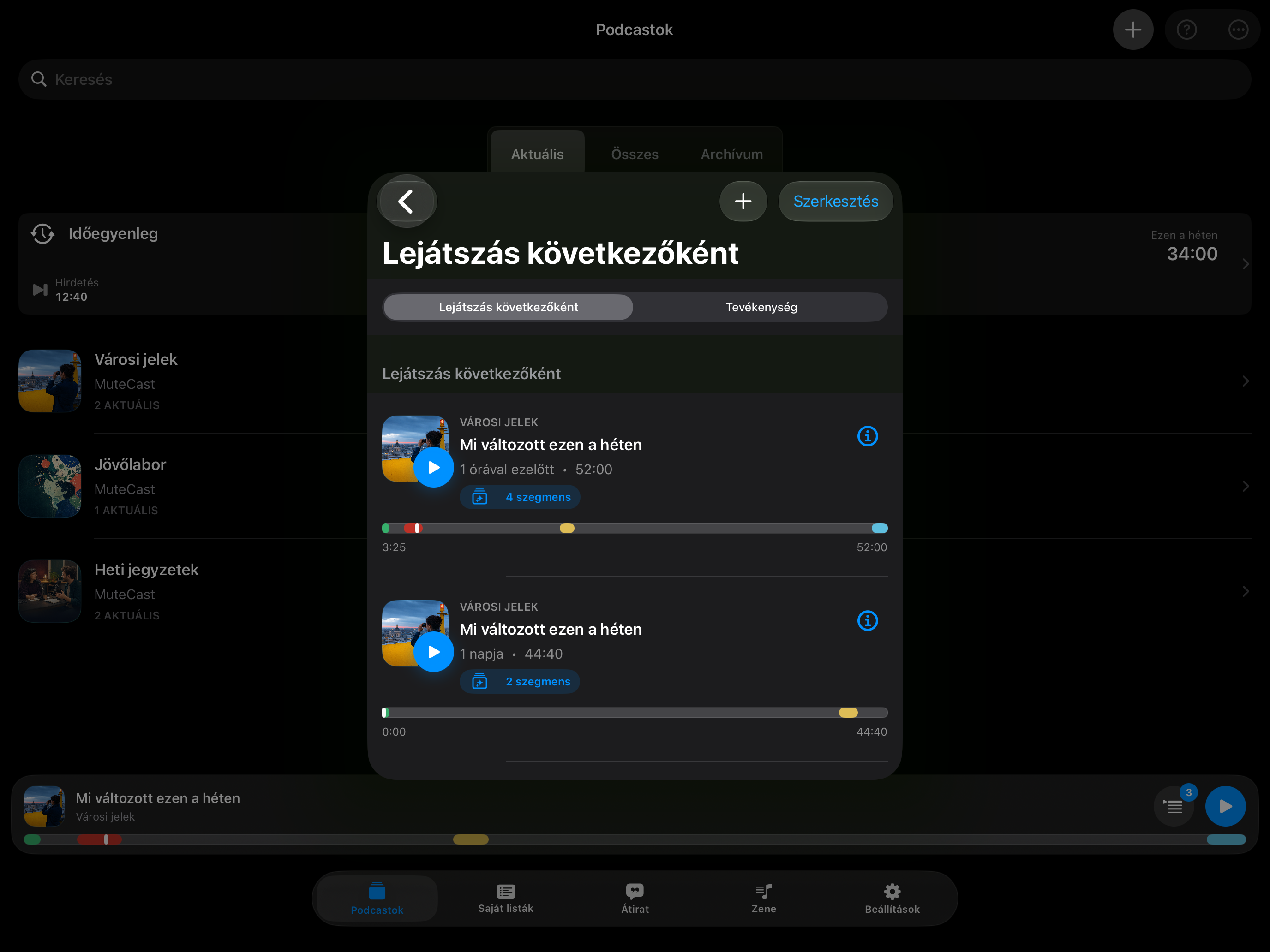Screen dimensions: 1270x952
Task: Open Szerkesztés editing mode
Action: (835, 202)
